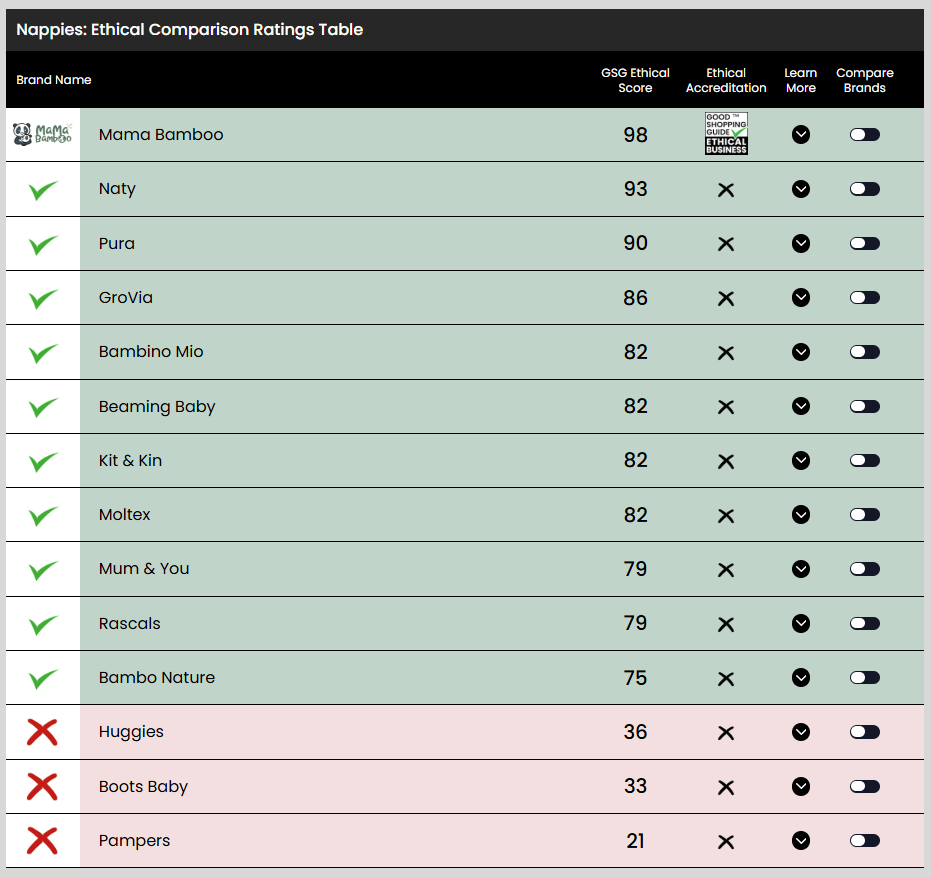Click the Mama Bamboo panda logo

(x=42, y=134)
